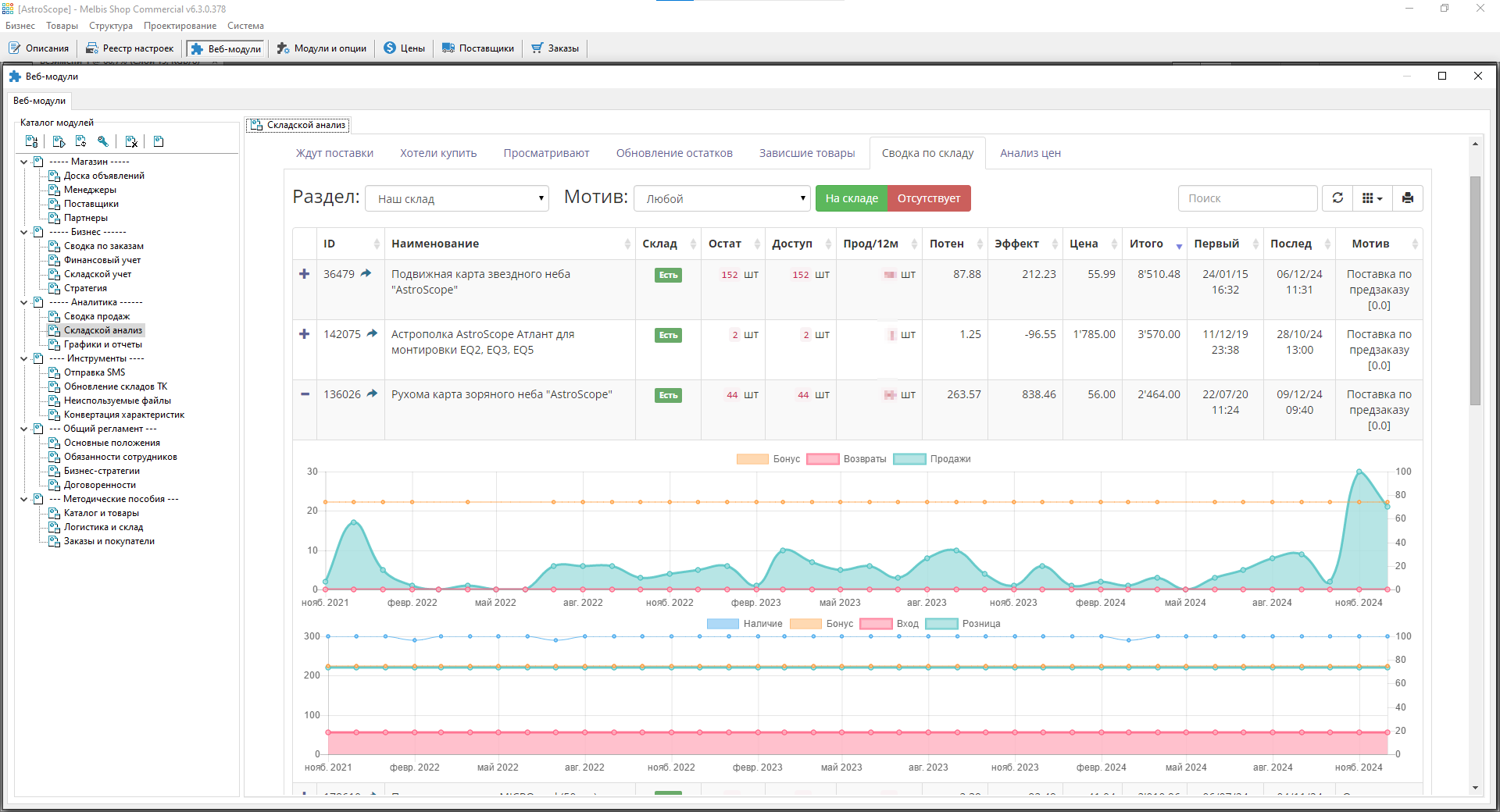Select Сводка по заказам in the module tree

tap(104, 246)
